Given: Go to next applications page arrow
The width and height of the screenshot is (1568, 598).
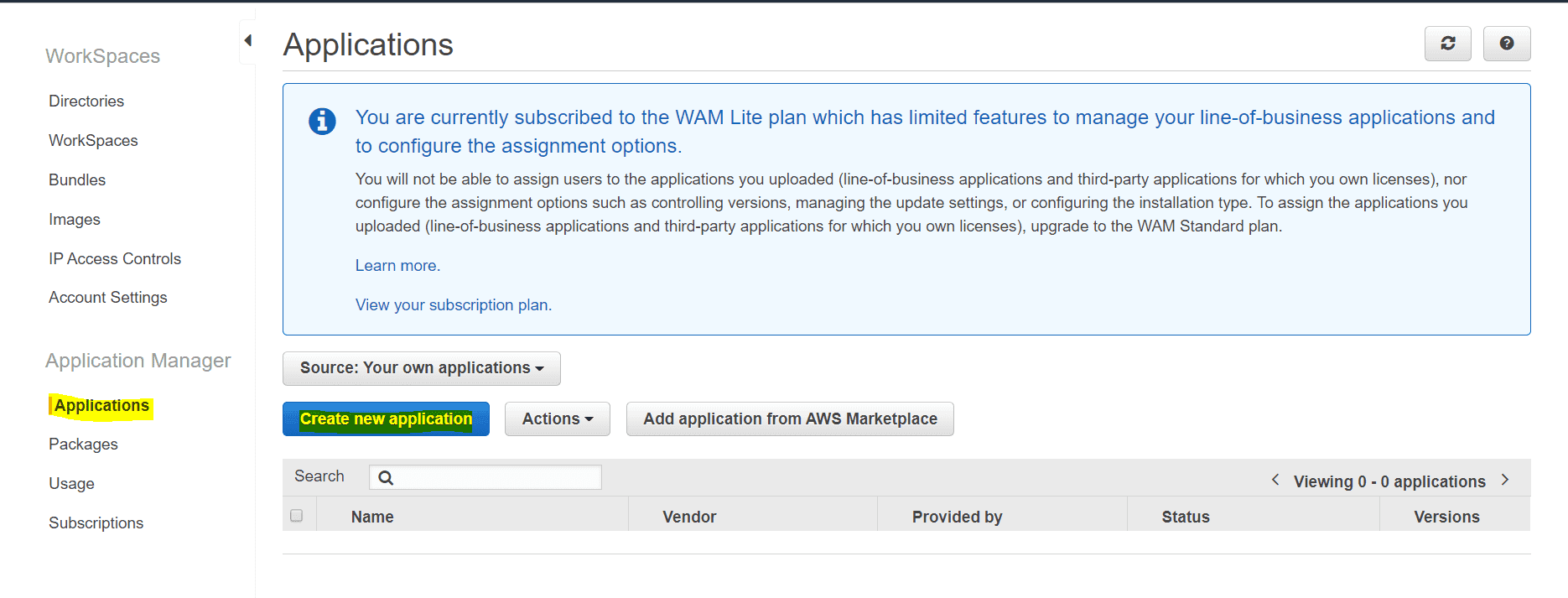Looking at the screenshot, I should (x=1505, y=480).
